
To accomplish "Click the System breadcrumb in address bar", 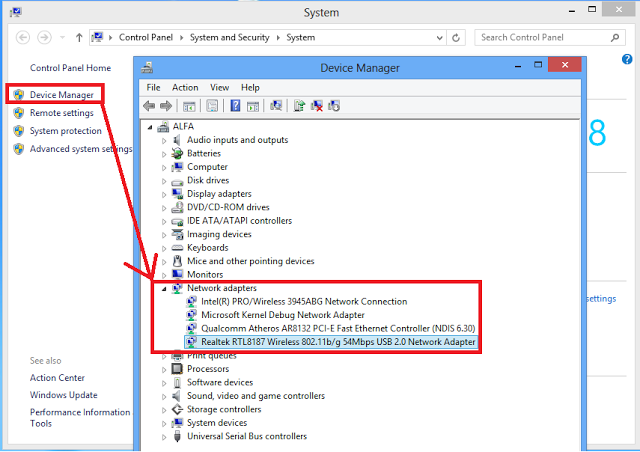I will click(300, 38).
